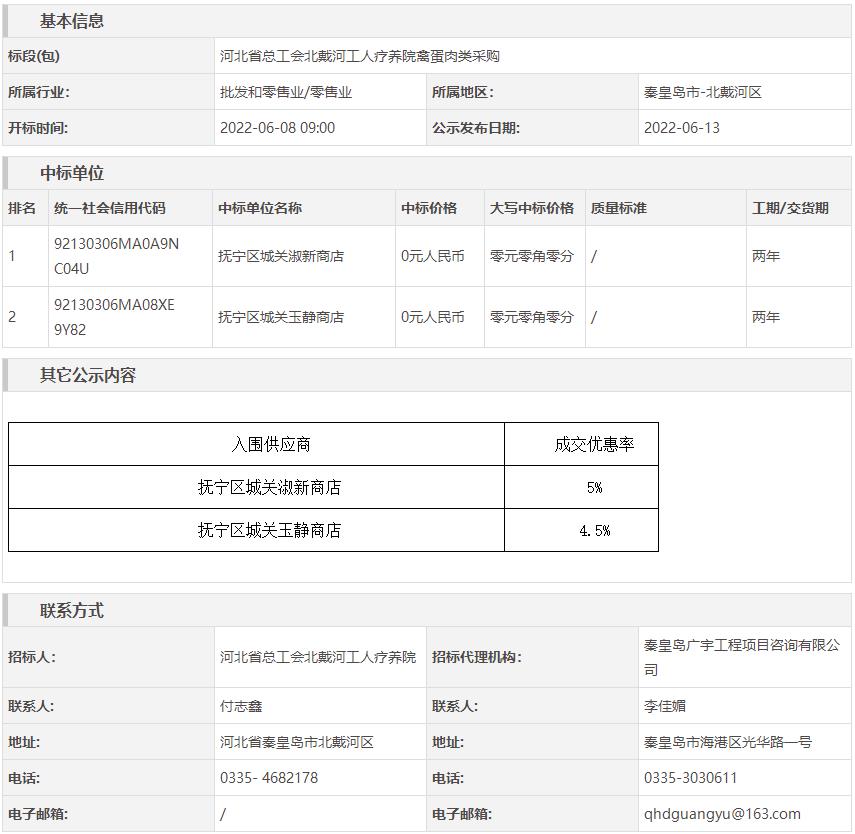Click the region value 秦皇岛市-北戴河区
This screenshot has height=834, width=855.
pyautogui.click(x=703, y=93)
